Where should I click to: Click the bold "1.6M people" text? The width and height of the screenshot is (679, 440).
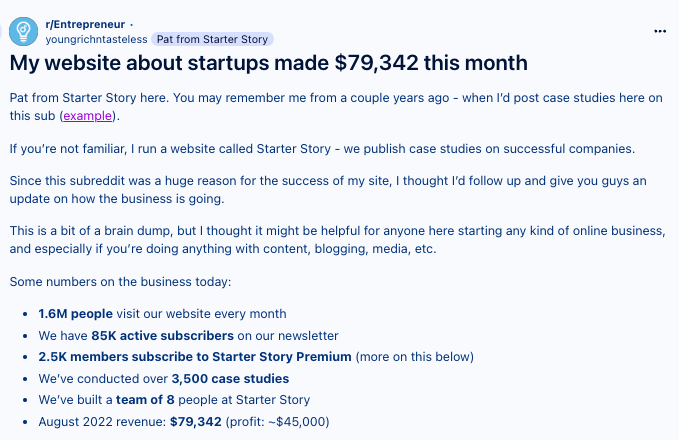coord(76,314)
